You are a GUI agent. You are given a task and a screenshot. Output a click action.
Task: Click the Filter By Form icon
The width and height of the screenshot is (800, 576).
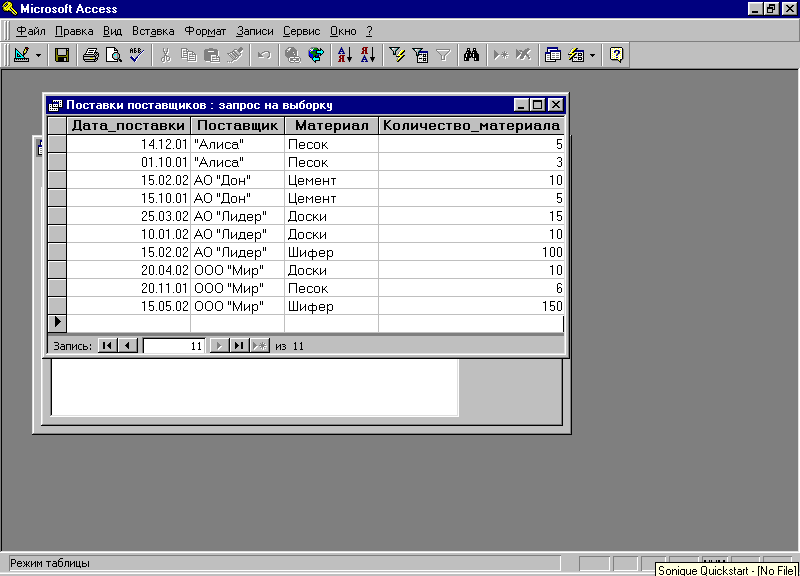(x=420, y=55)
